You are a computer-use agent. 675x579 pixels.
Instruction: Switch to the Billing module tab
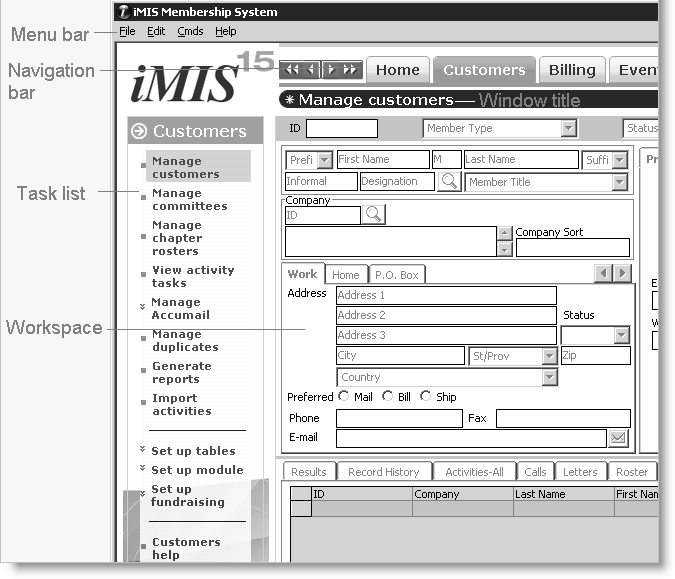click(x=572, y=70)
